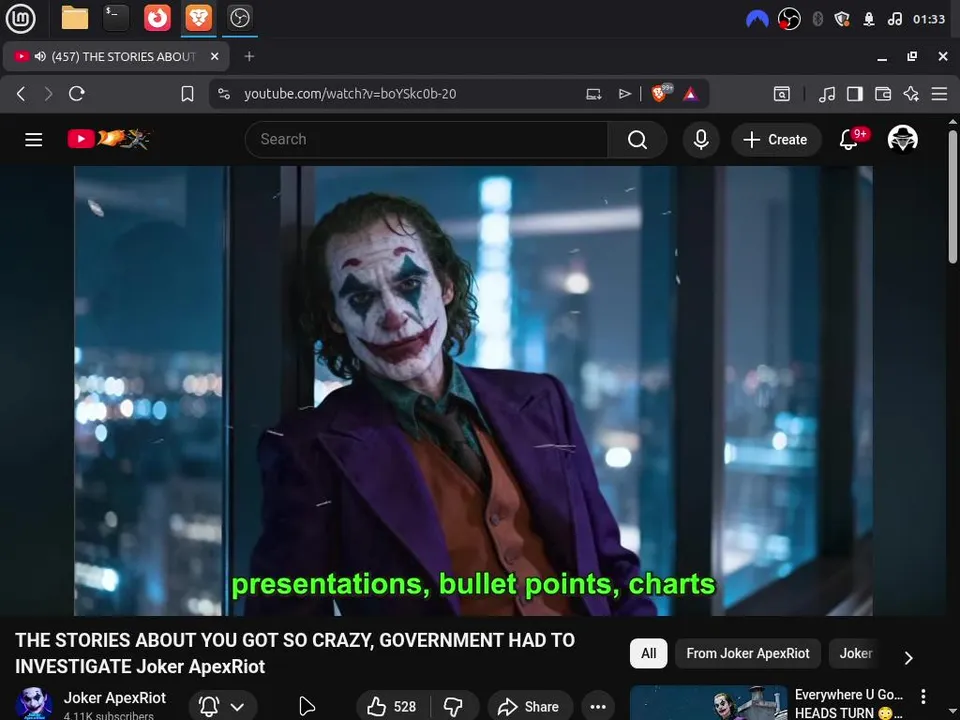Image resolution: width=960 pixels, height=720 pixels.
Task: Open the music note sound applet in tray
Action: coord(894,20)
